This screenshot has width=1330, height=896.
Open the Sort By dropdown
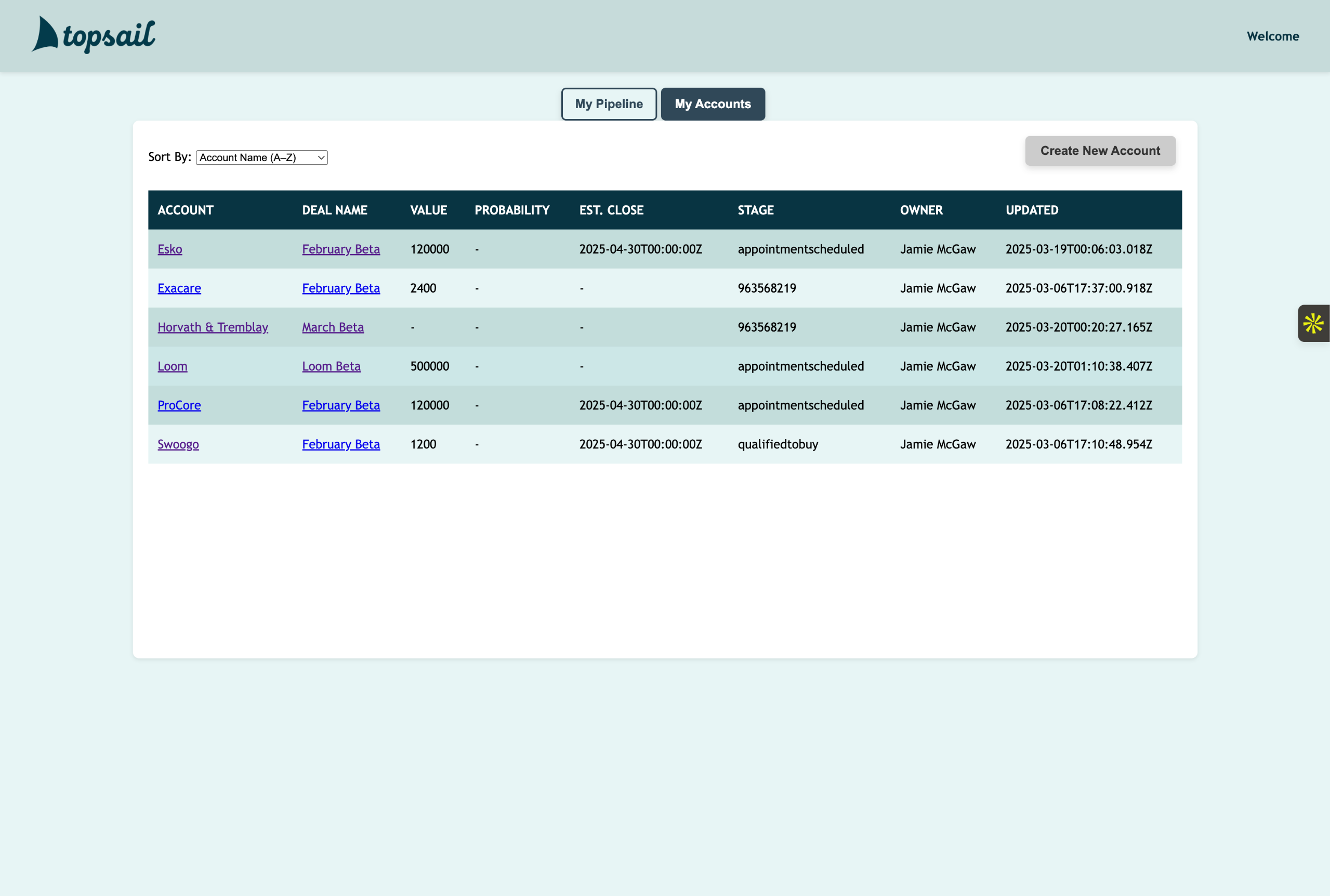pos(261,157)
